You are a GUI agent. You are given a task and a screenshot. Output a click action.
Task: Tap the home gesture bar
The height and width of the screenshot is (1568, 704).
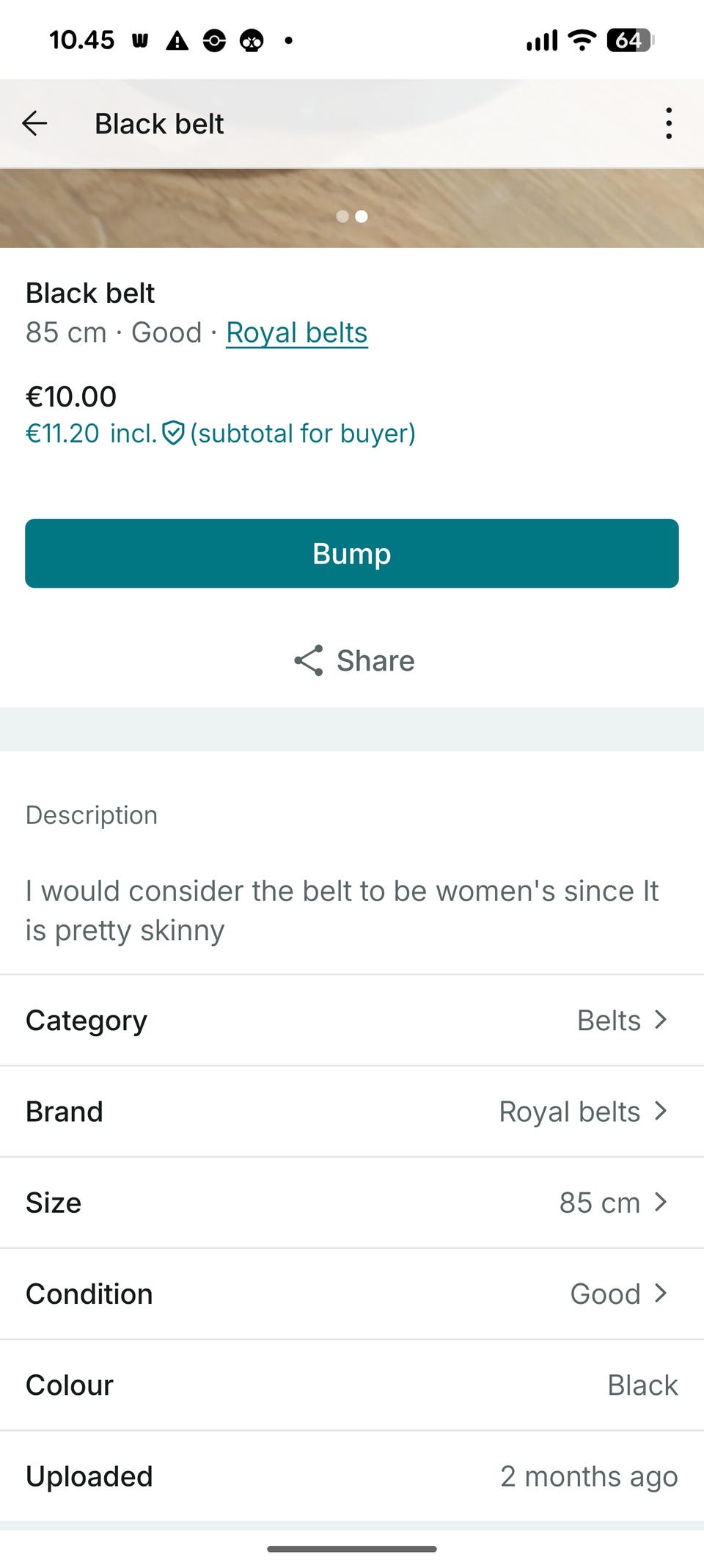click(352, 1549)
